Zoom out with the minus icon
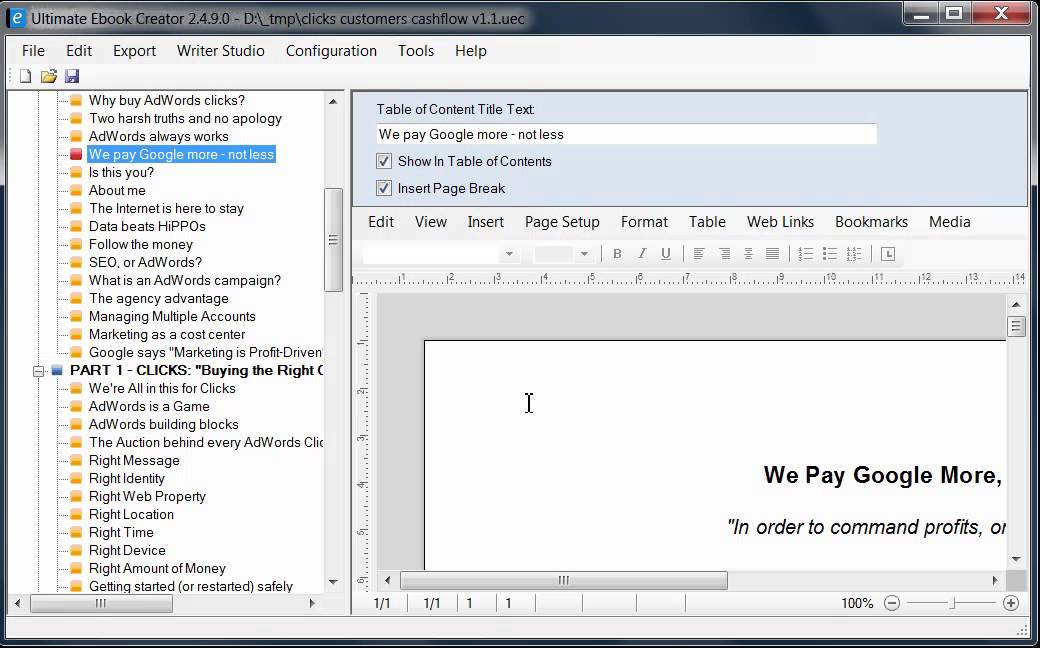1040x648 pixels. click(892, 603)
